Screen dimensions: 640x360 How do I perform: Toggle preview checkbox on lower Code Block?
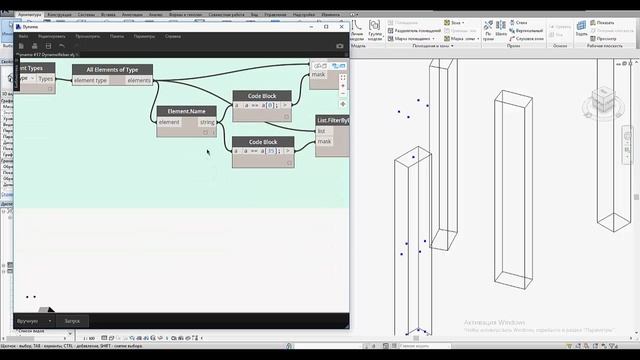(x=289, y=163)
